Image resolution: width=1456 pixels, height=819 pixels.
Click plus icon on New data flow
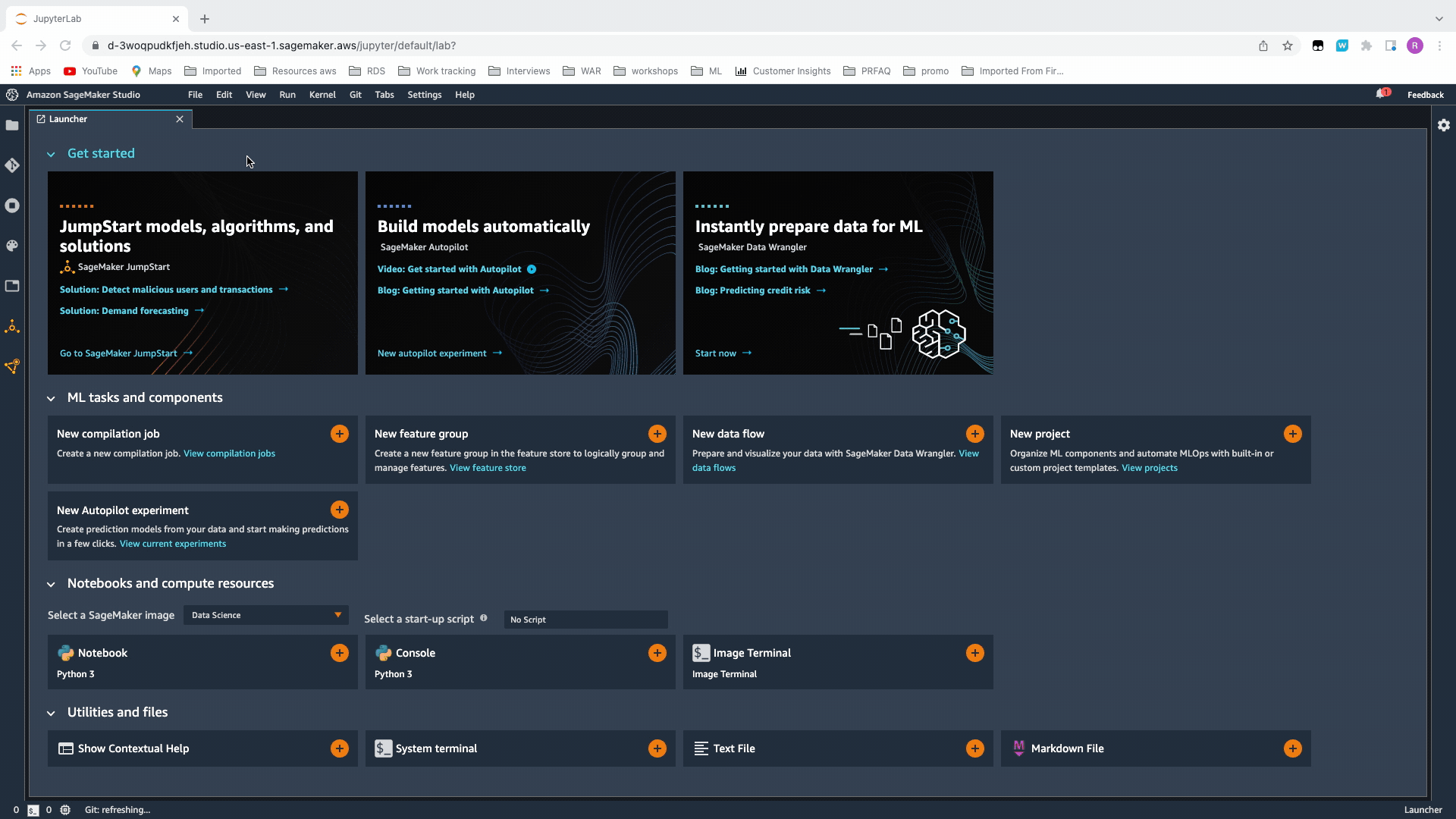click(974, 434)
